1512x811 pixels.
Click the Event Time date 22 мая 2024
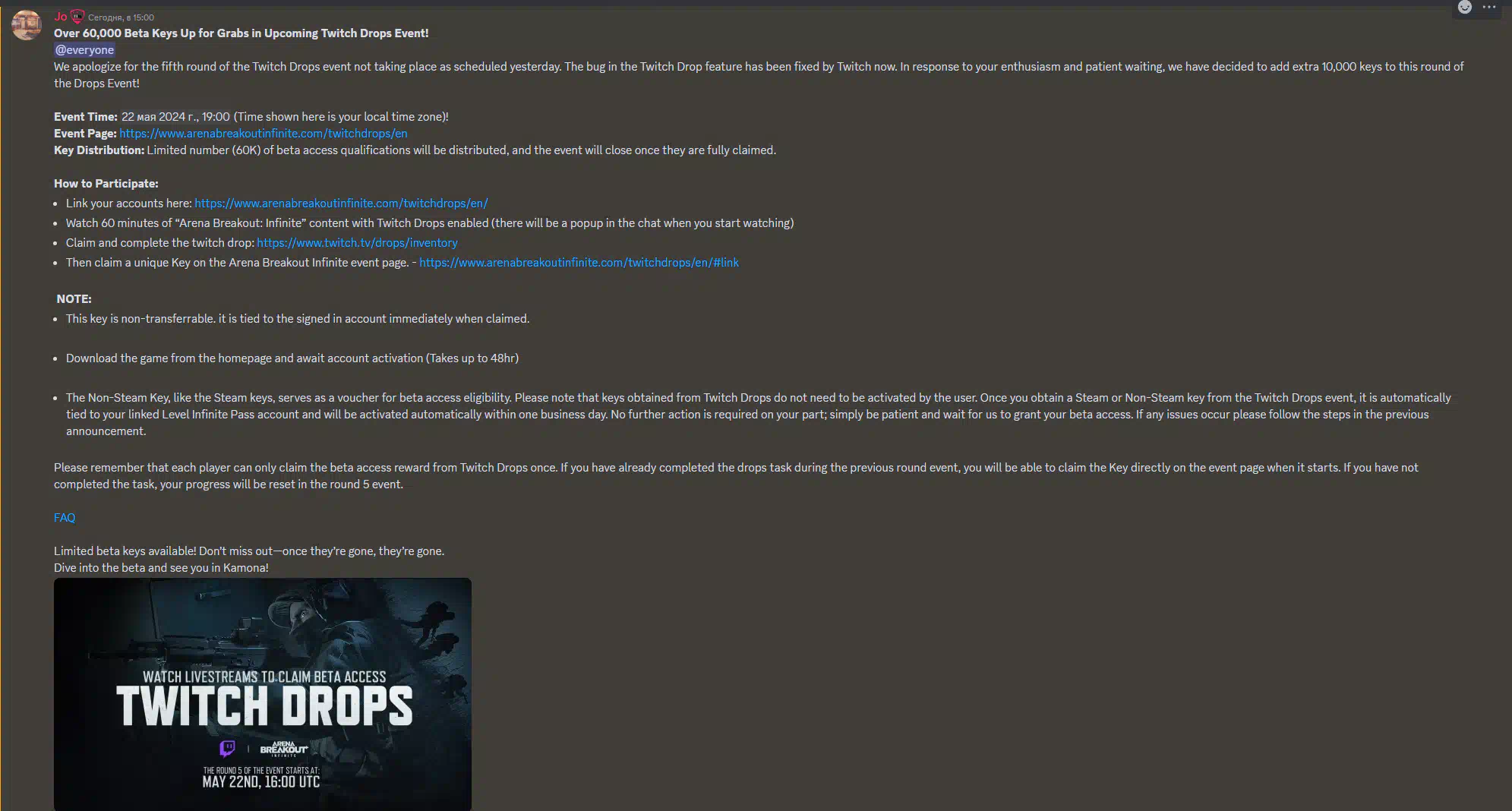(x=175, y=117)
